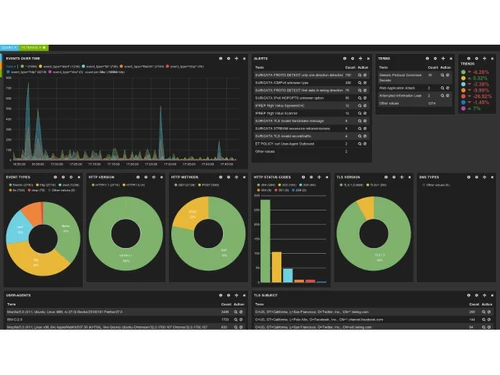Select IPREP High Value Scanner alert row
This screenshot has height=375, width=500.
[x=311, y=113]
